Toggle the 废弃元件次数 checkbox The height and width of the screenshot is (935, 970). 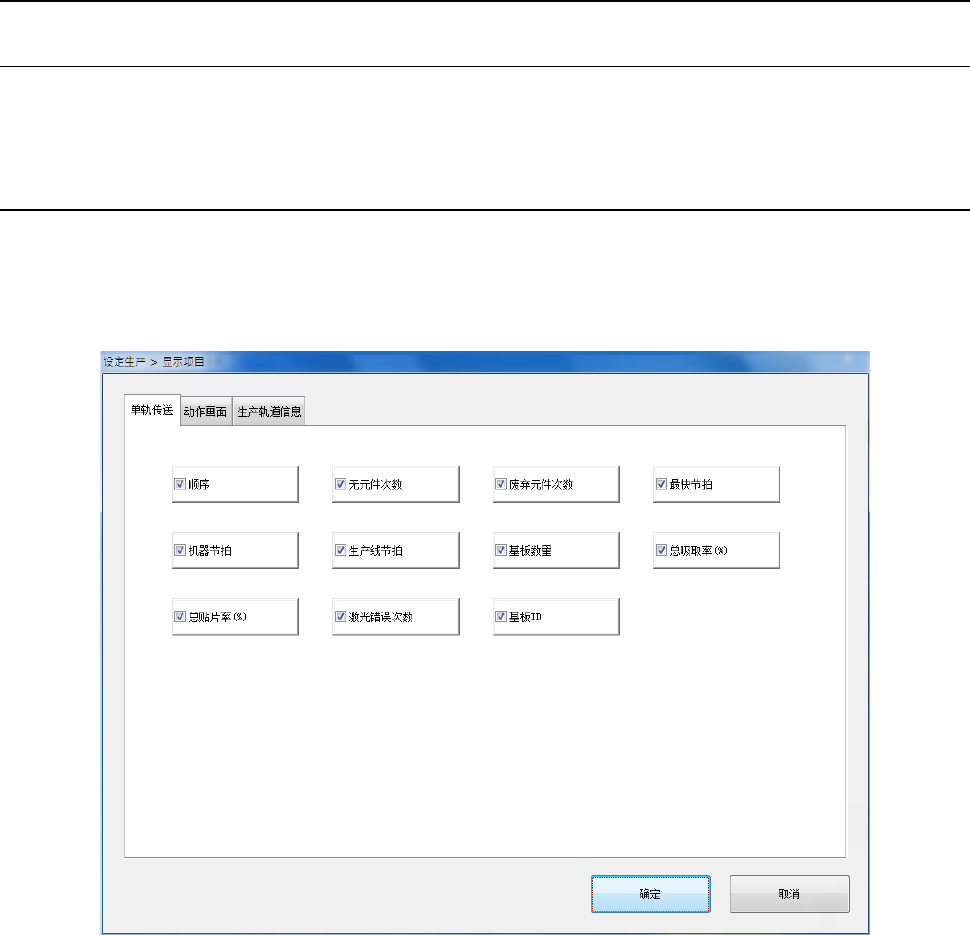[501, 484]
